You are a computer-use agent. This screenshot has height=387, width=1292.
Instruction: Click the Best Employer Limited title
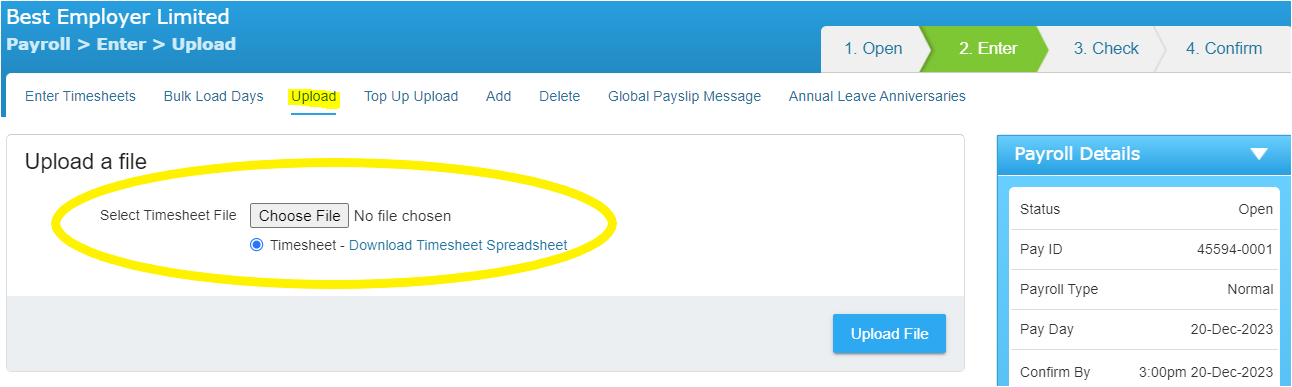click(x=118, y=16)
